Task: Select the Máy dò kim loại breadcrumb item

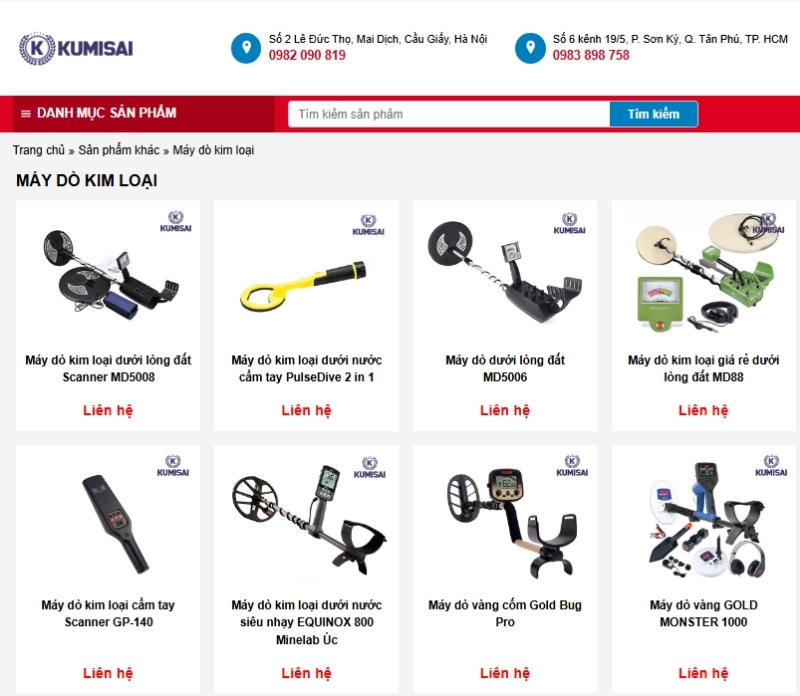Action: [213, 150]
